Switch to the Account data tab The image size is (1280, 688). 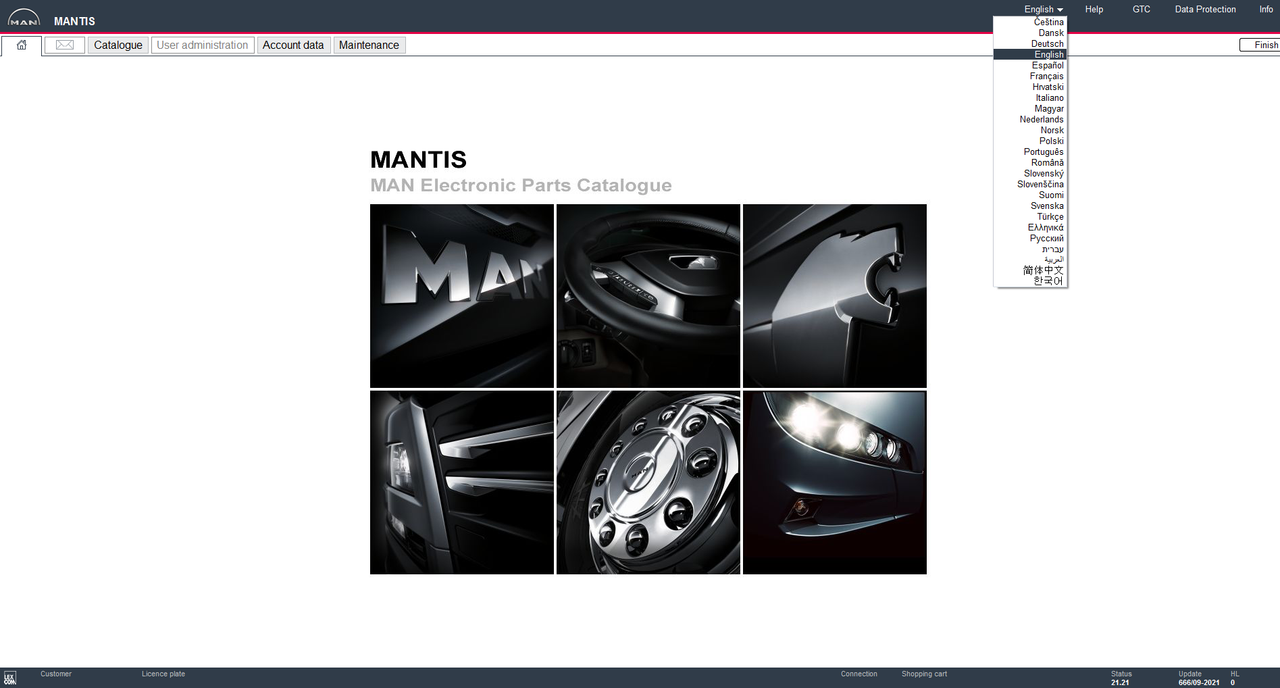(293, 45)
